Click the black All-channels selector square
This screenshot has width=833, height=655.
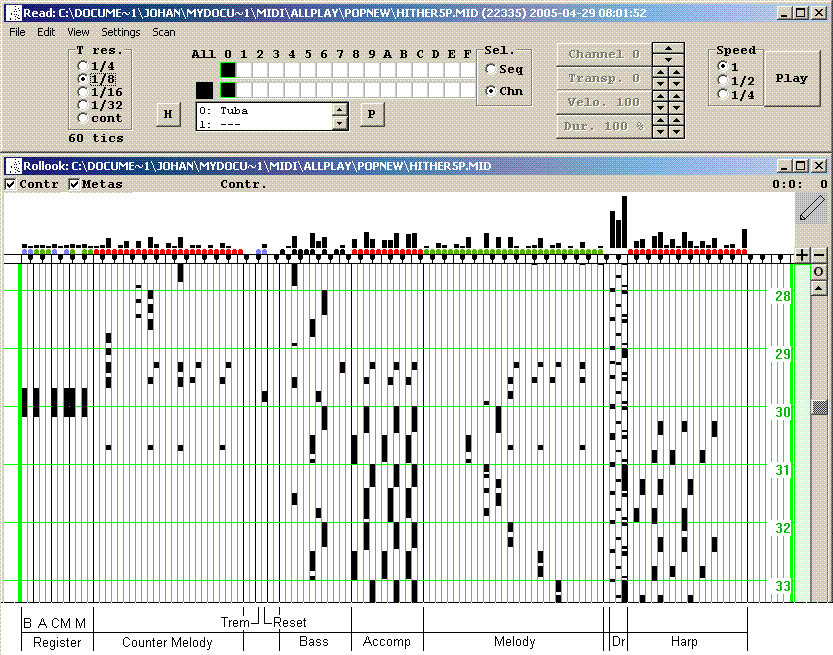coord(205,90)
